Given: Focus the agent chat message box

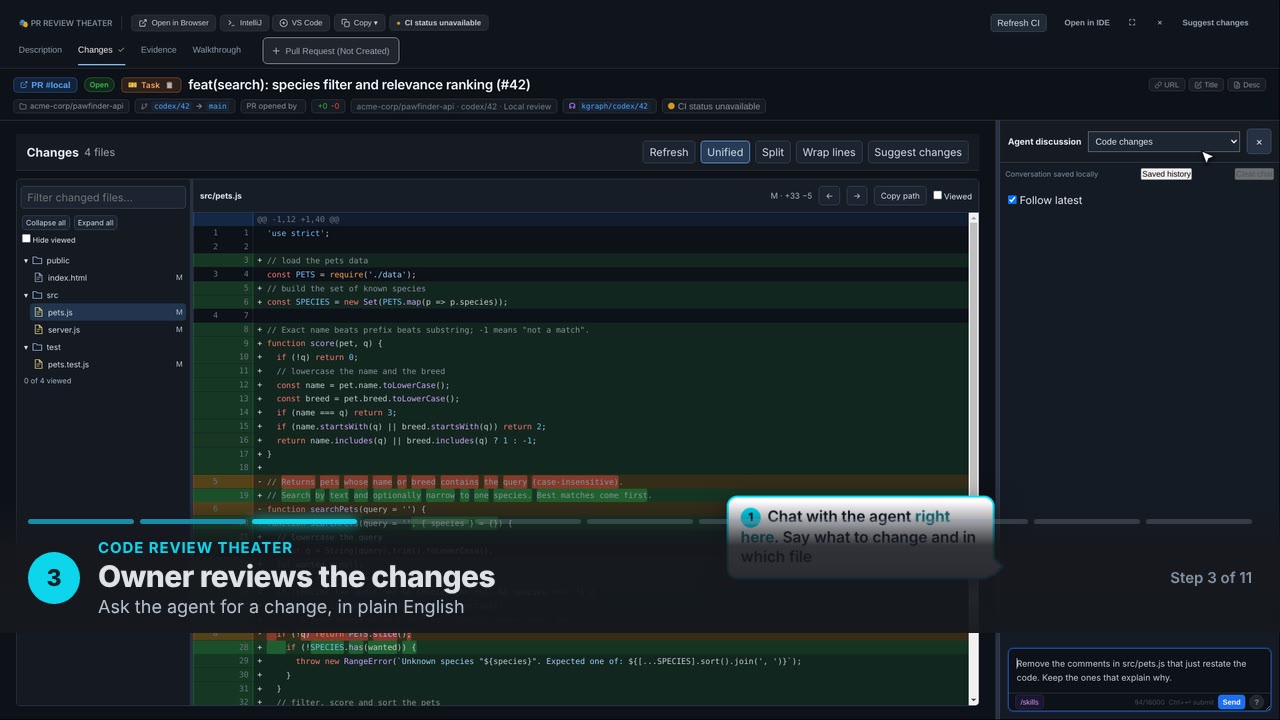Looking at the screenshot, I should pos(1139,671).
